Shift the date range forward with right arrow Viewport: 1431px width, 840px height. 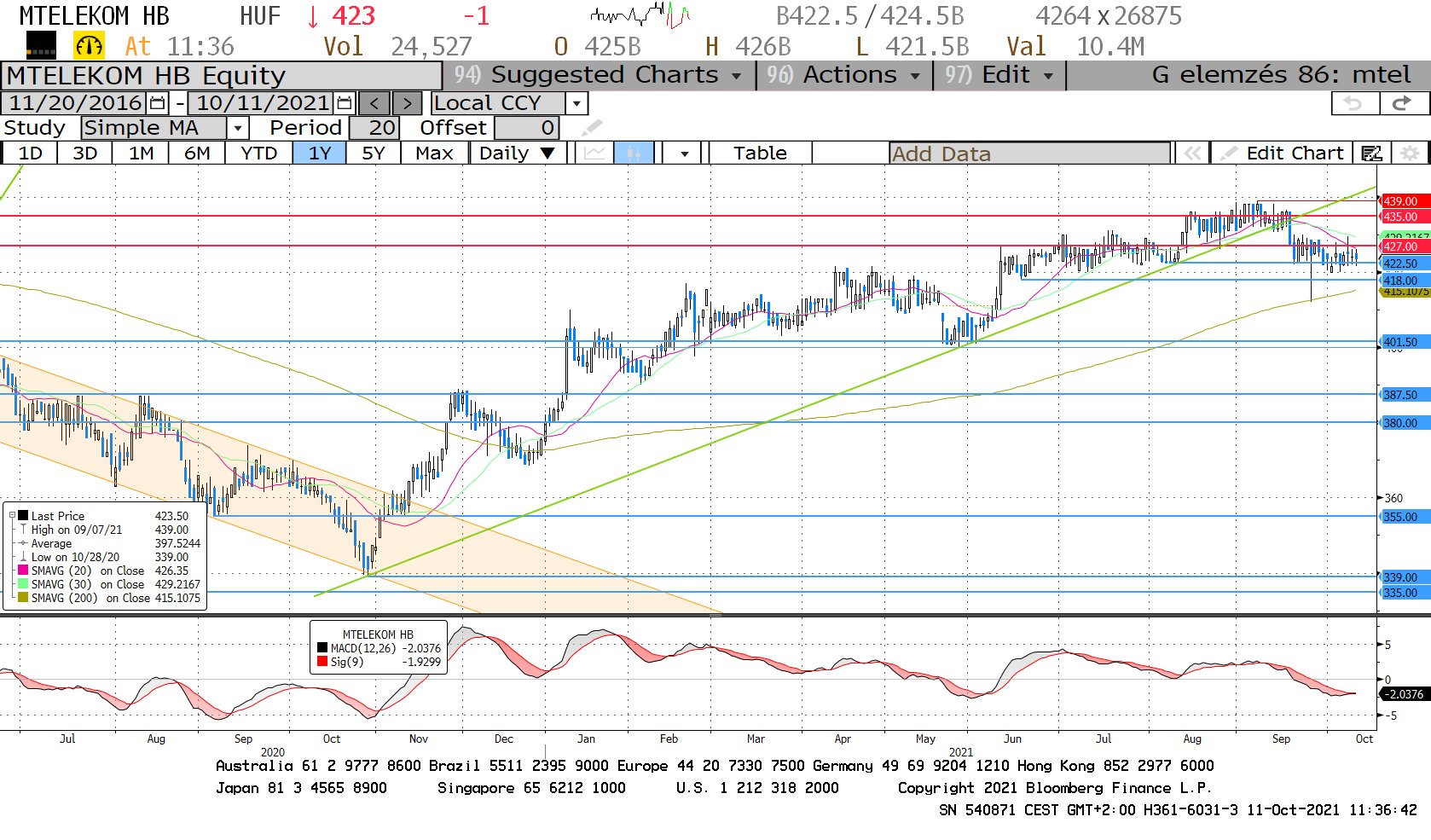[407, 103]
